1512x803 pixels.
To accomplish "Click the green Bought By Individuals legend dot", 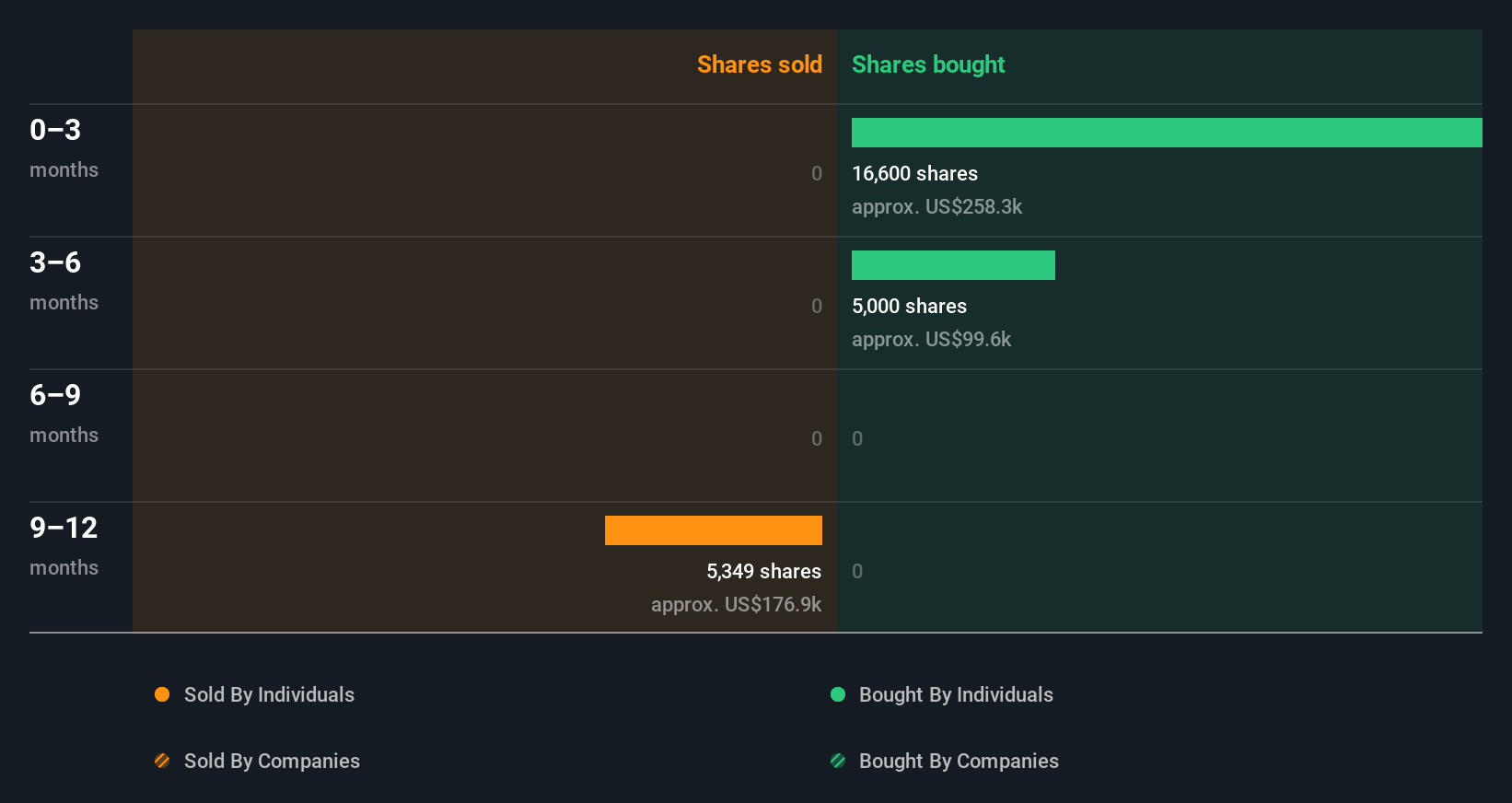I will tap(838, 694).
